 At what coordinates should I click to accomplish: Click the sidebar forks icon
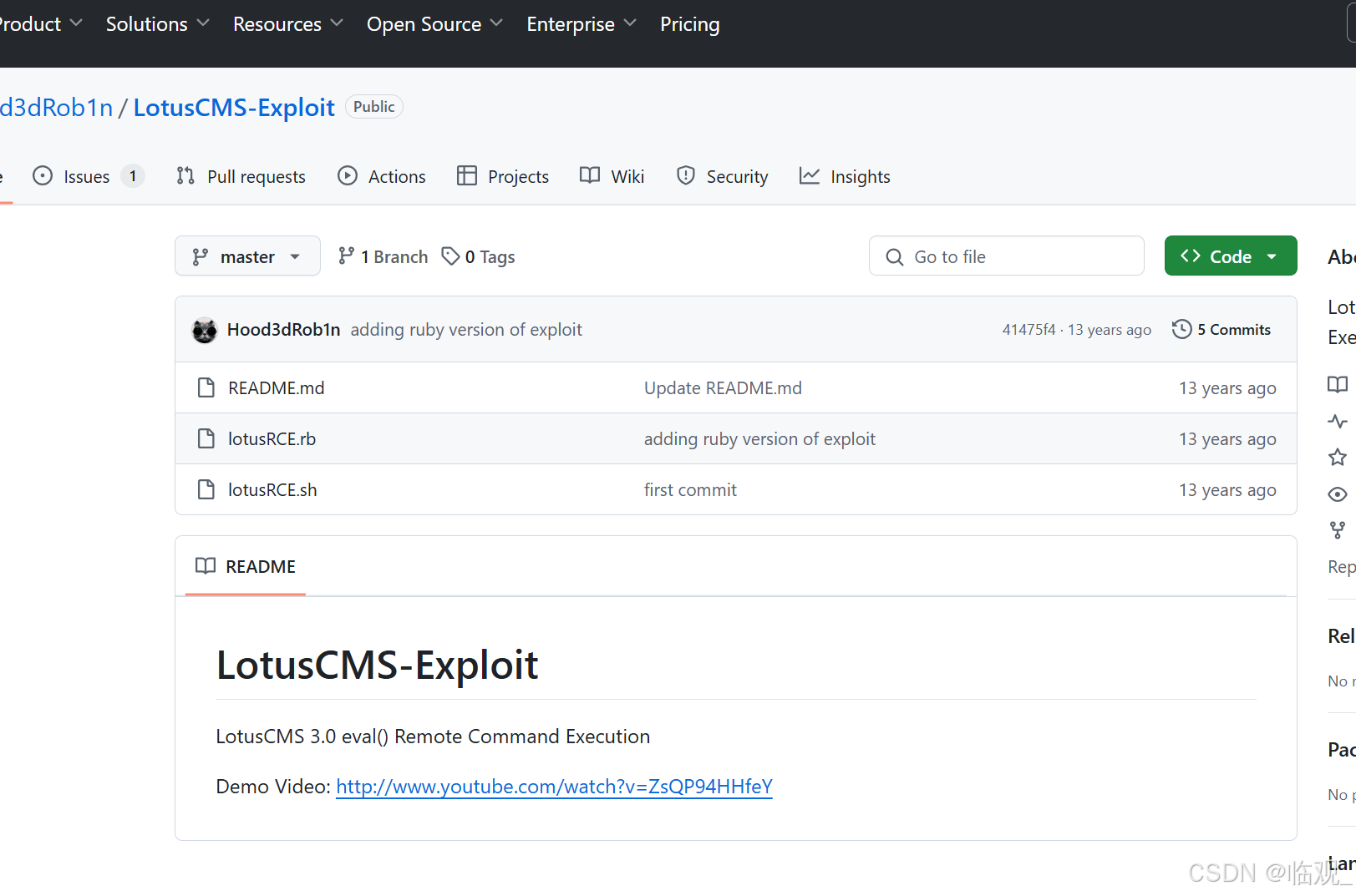[1338, 529]
